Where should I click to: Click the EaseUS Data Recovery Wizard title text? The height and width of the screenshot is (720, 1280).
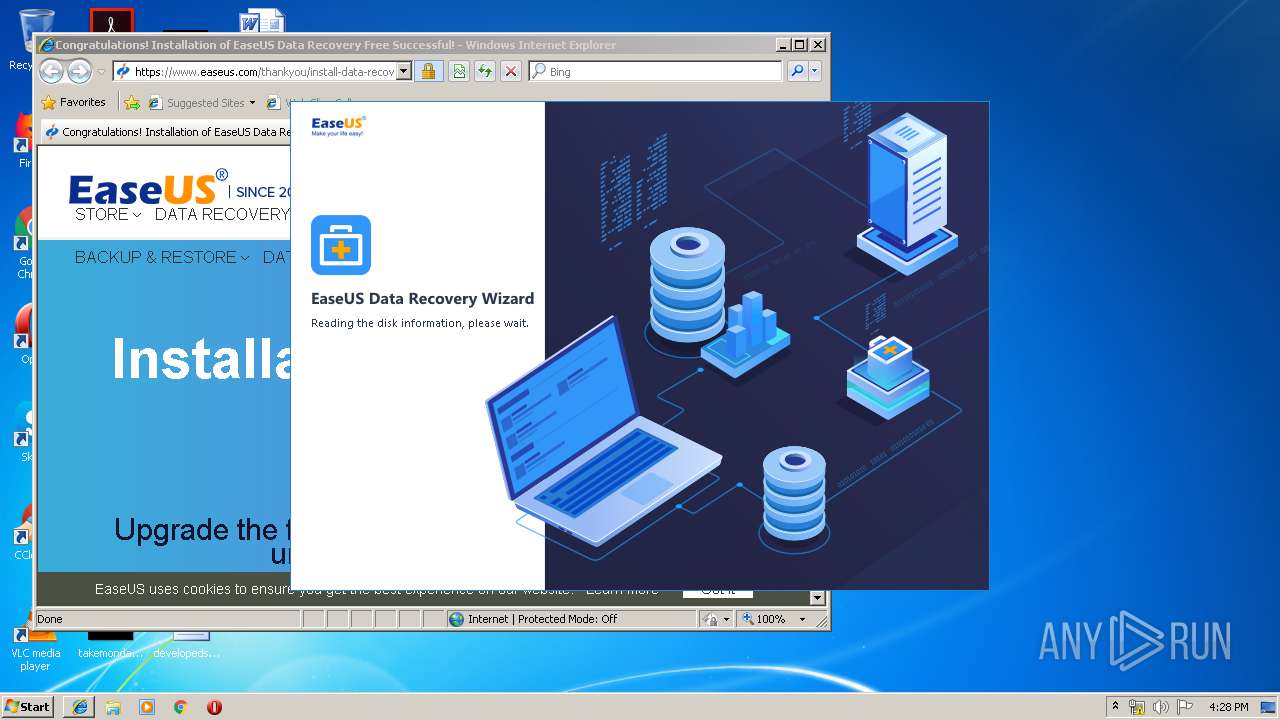pyautogui.click(x=422, y=298)
